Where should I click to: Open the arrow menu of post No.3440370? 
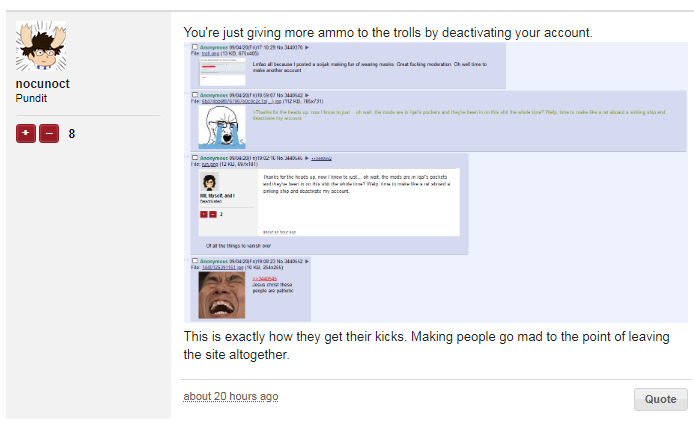click(307, 47)
